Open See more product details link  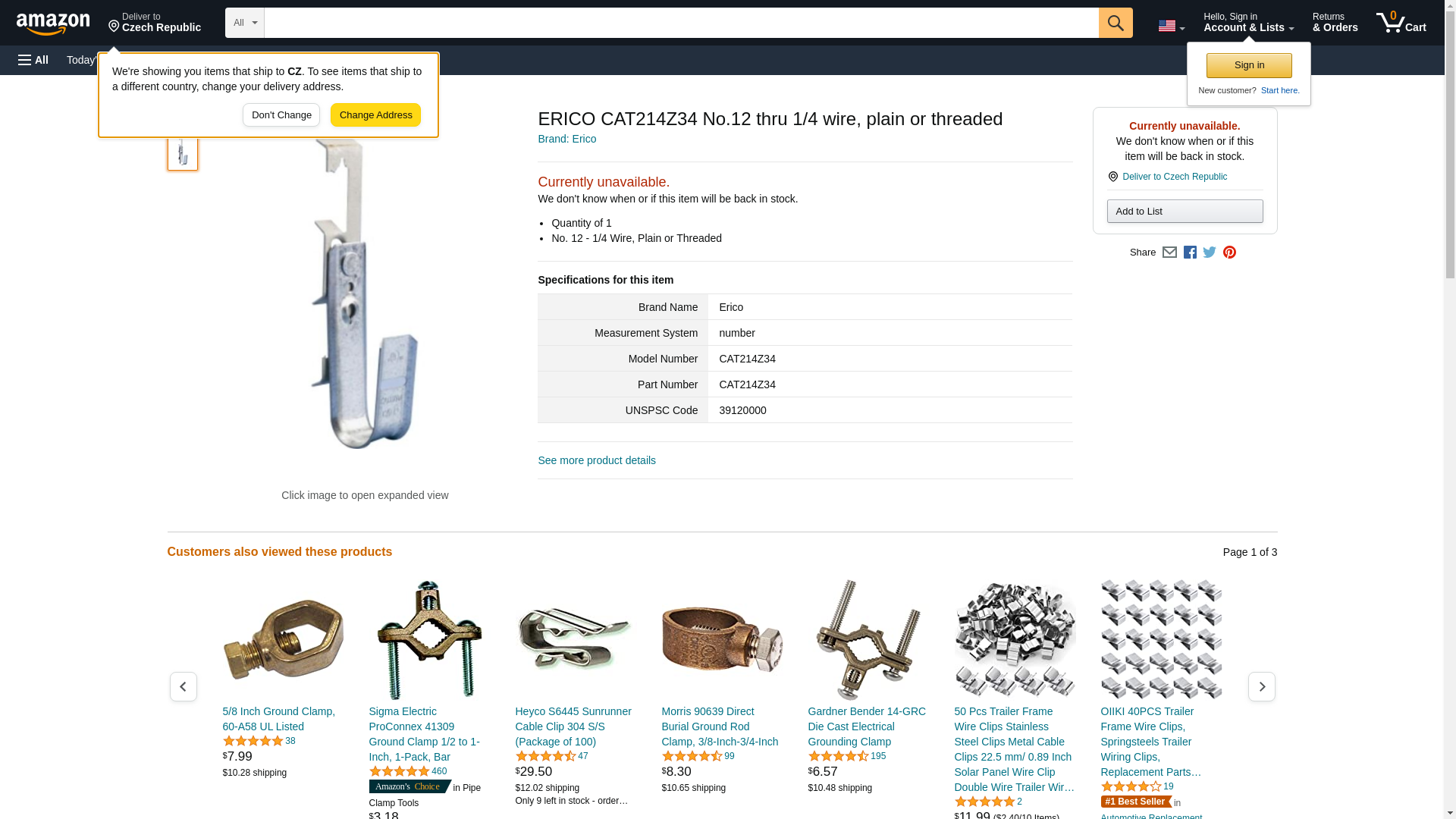[596, 460]
